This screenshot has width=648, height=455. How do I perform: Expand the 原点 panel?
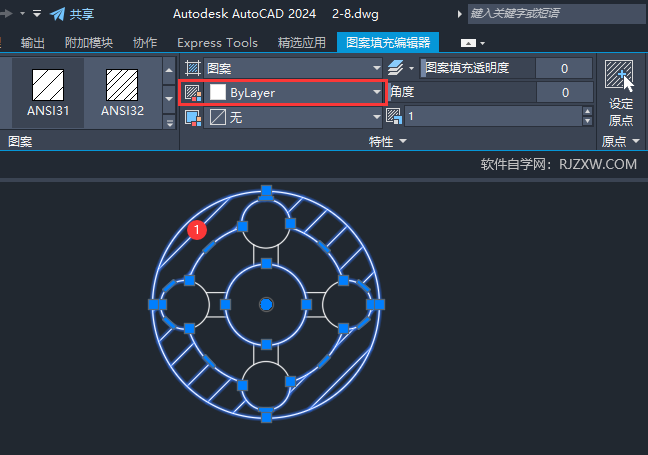coord(621,141)
